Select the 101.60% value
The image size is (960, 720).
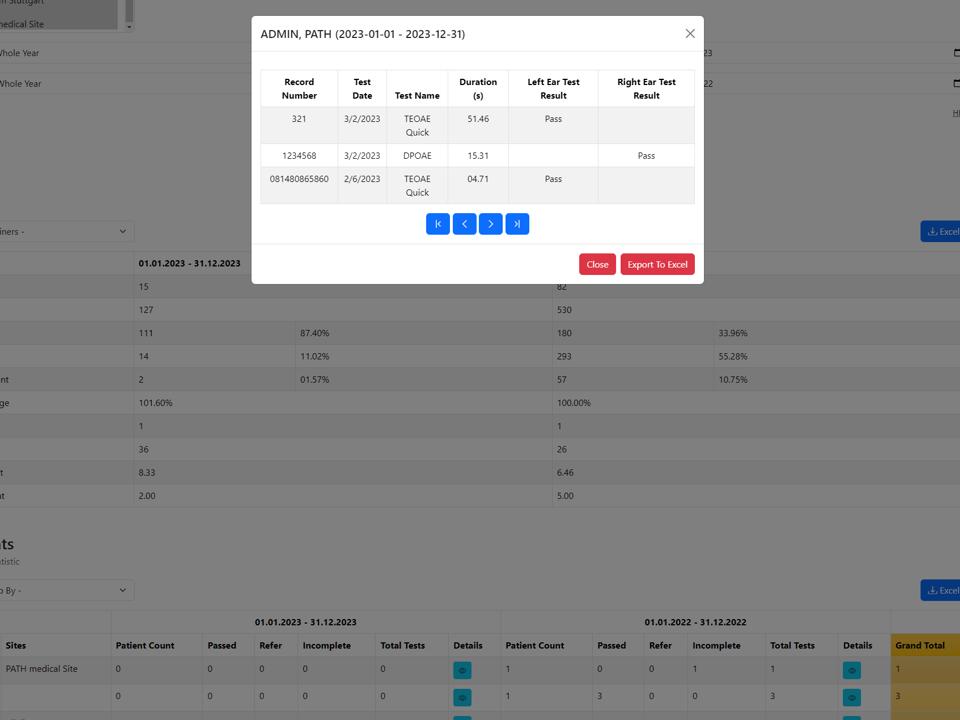(x=156, y=403)
